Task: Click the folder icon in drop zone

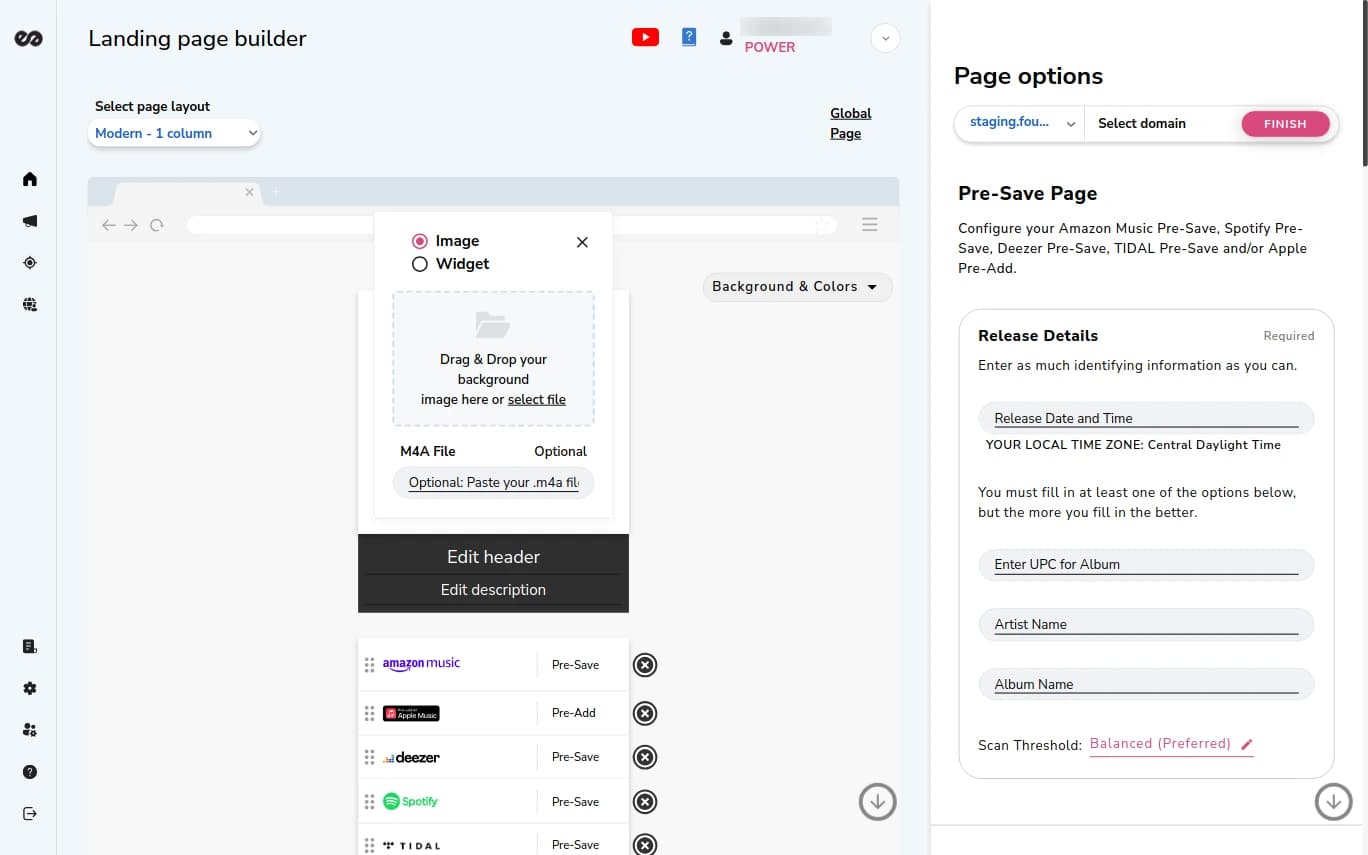Action: [x=493, y=324]
